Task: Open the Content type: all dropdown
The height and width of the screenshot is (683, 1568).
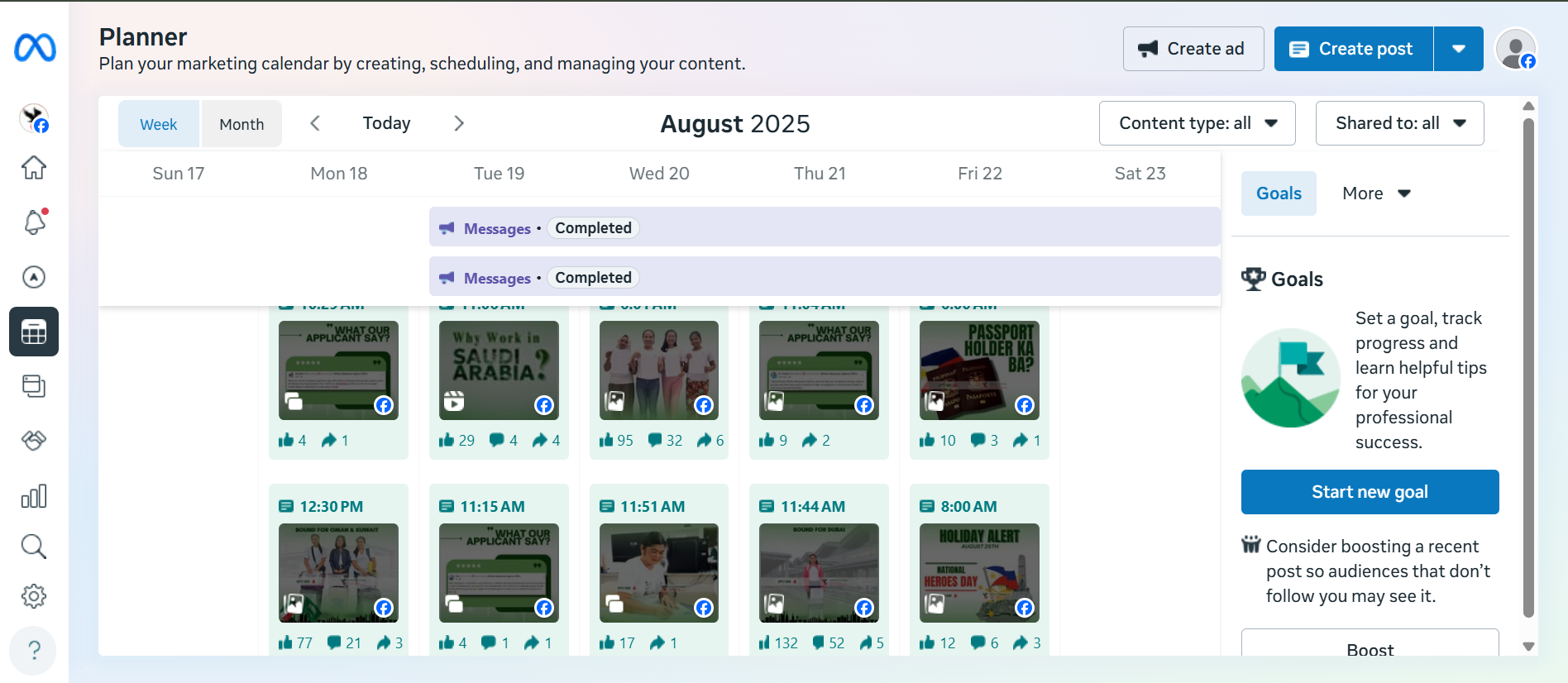Action: pyautogui.click(x=1197, y=123)
